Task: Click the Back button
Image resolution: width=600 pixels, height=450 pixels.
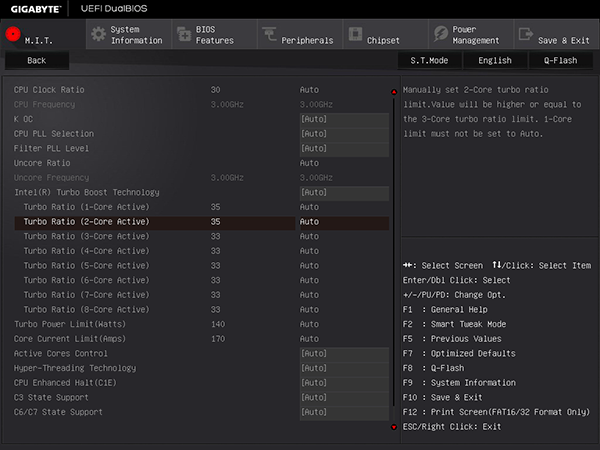Action: pos(37,60)
